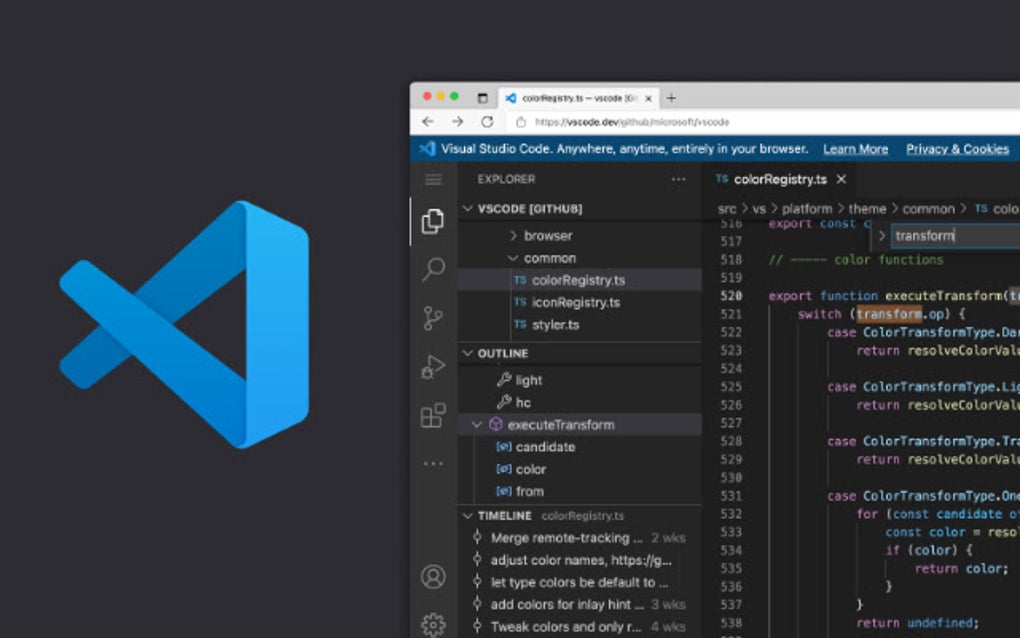Screen dimensions: 1020x638
Task: Open Explorer more actions ellipsis menu
Action: (679, 179)
